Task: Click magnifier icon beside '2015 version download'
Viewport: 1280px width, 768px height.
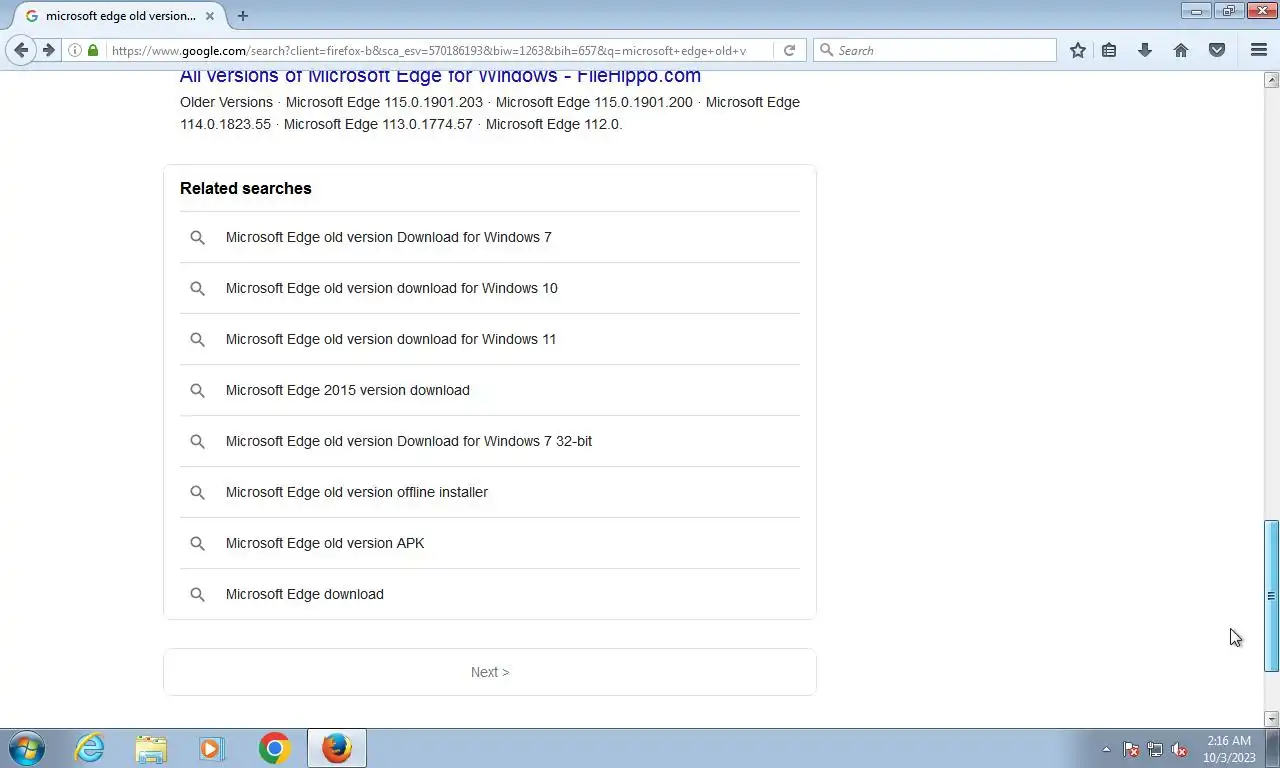Action: pyautogui.click(x=197, y=390)
